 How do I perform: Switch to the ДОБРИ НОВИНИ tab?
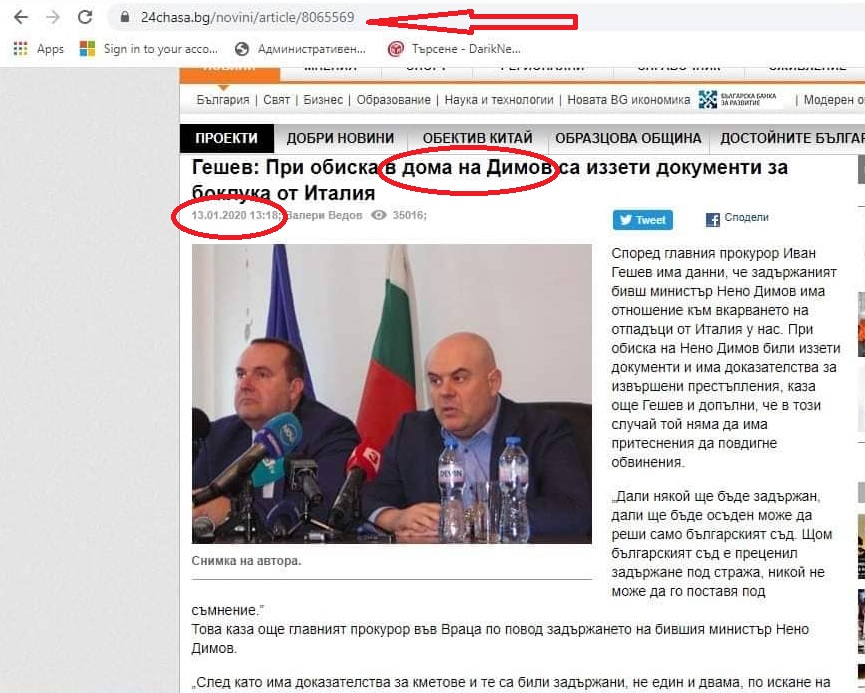point(340,138)
